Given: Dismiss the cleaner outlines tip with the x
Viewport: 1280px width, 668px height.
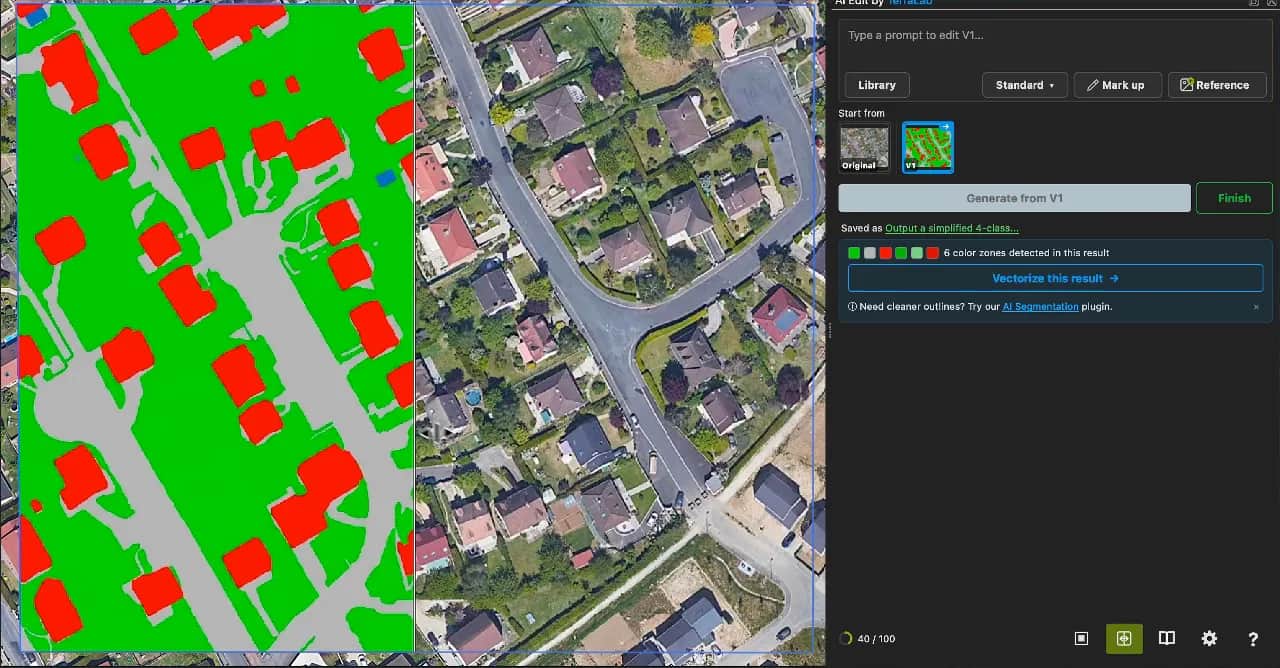Looking at the screenshot, I should pyautogui.click(x=1256, y=307).
